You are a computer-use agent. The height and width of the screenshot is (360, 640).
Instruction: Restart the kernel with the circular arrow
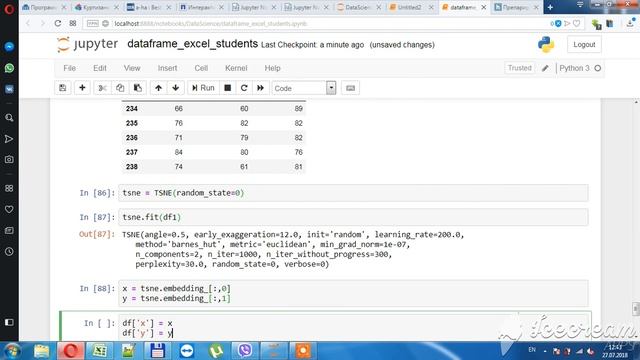coord(244,88)
